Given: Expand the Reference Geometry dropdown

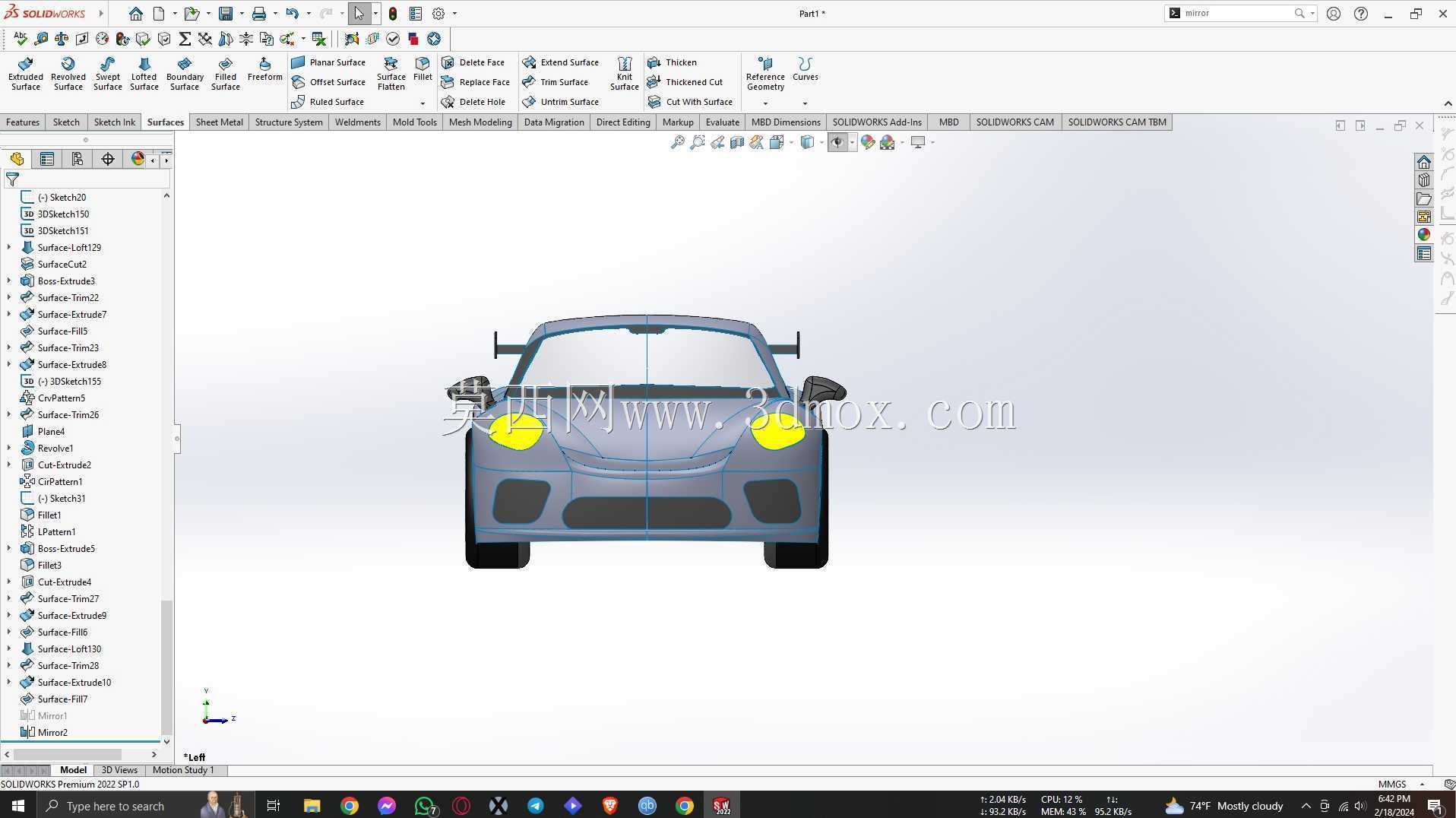Looking at the screenshot, I should (765, 103).
